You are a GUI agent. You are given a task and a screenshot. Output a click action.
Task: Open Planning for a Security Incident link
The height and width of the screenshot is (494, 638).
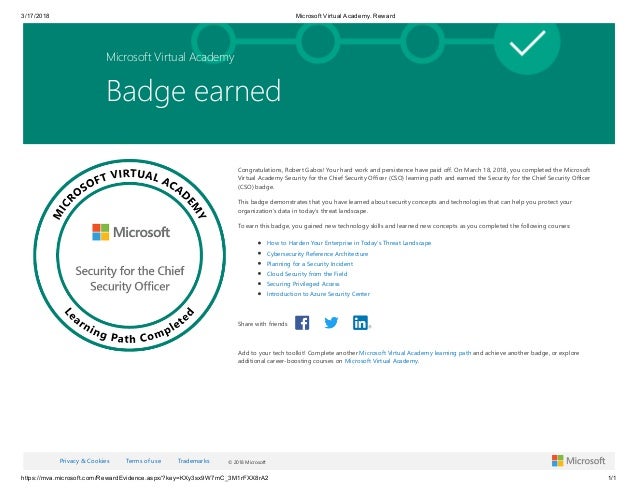tap(310, 264)
